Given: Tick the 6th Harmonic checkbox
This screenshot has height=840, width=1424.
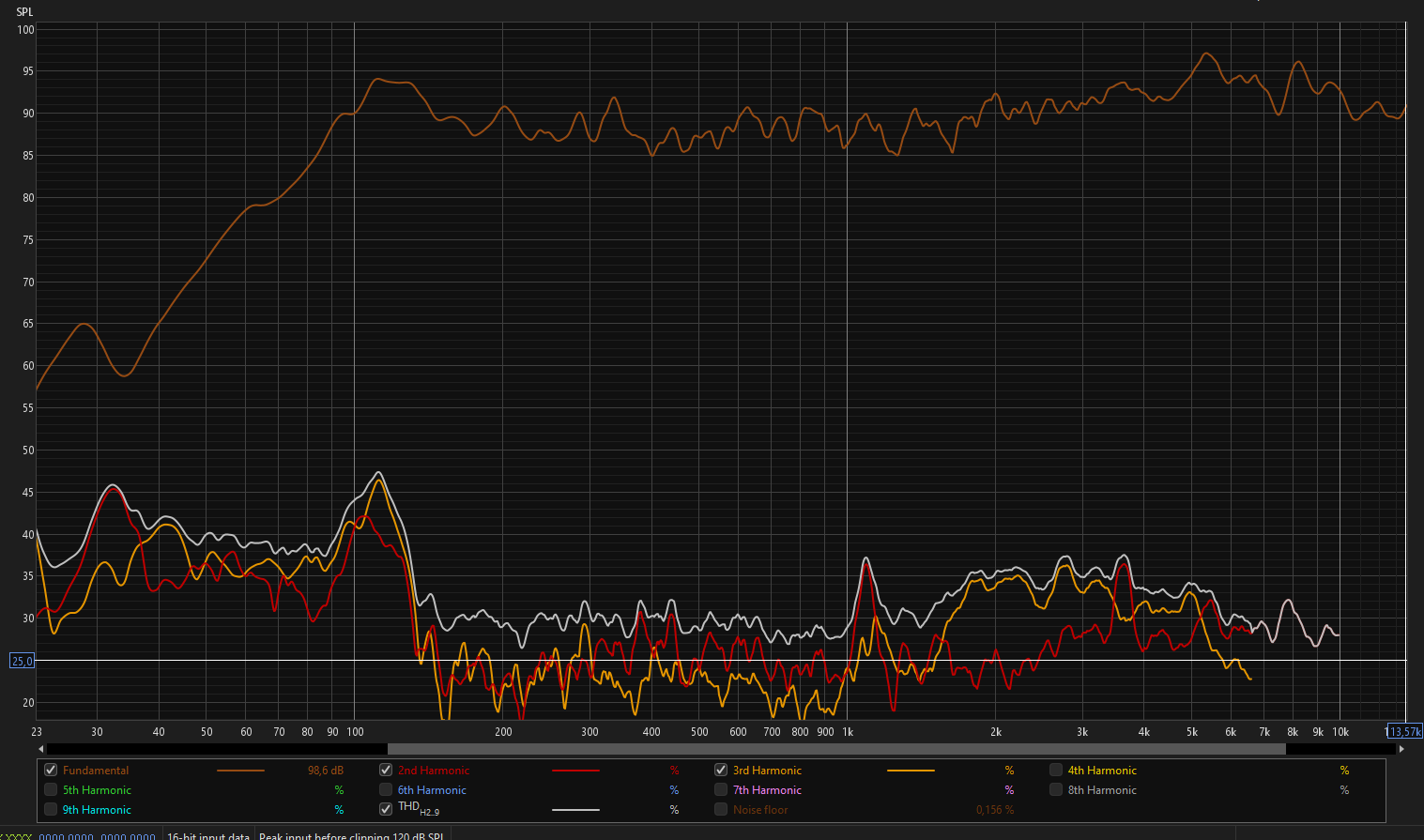Looking at the screenshot, I should coord(386,789).
